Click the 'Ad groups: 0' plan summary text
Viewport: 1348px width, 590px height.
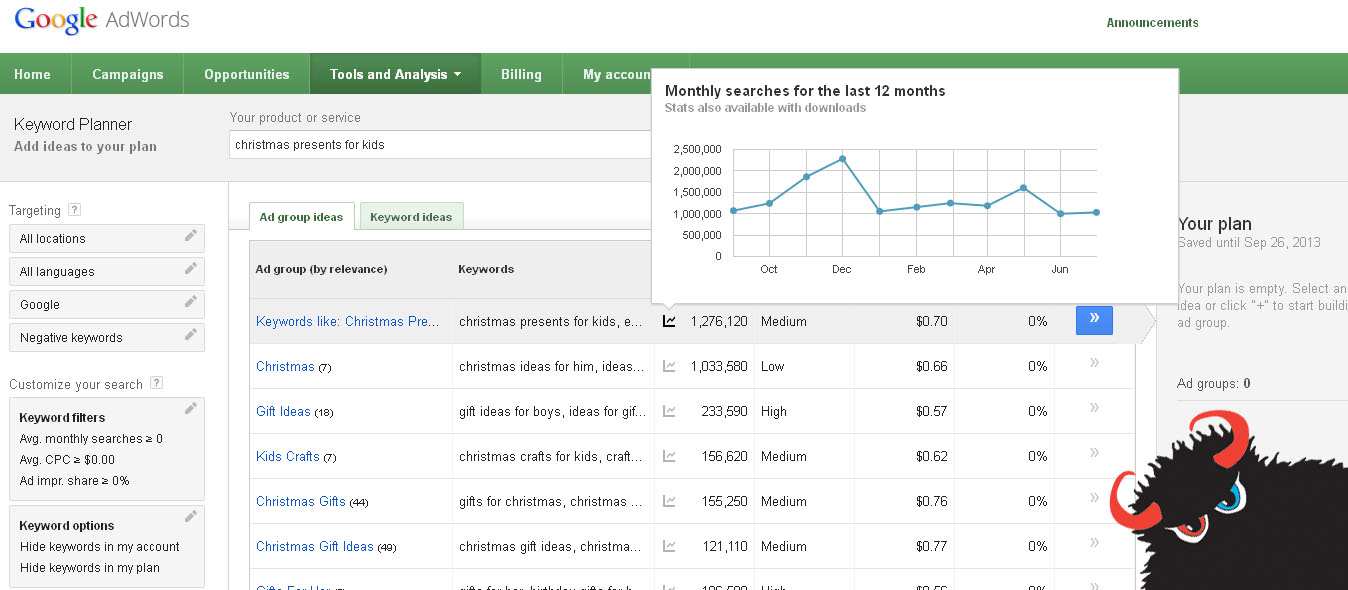coord(1214,384)
